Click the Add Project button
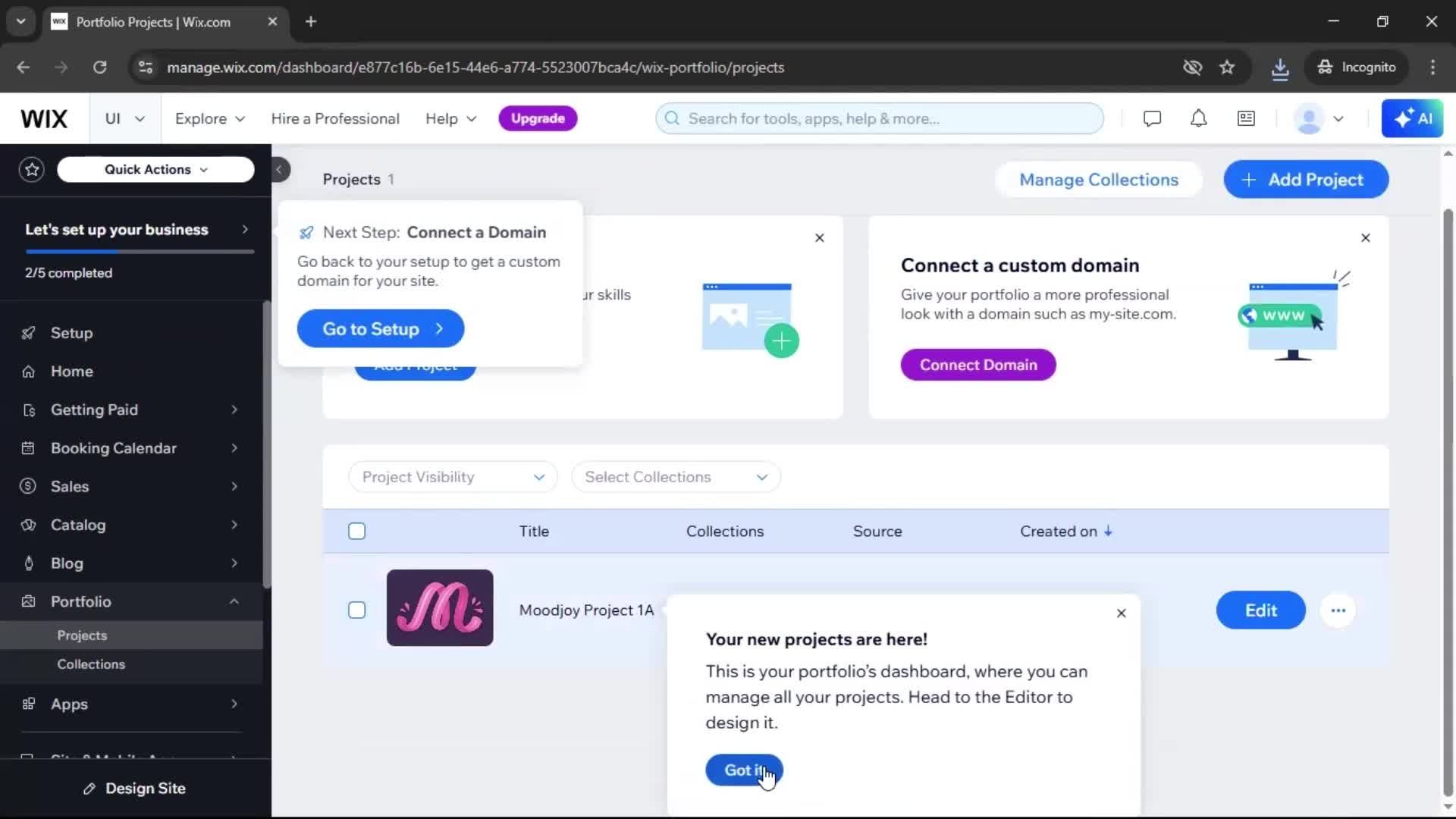Screen dimensions: 1456x819 click(x=1306, y=180)
